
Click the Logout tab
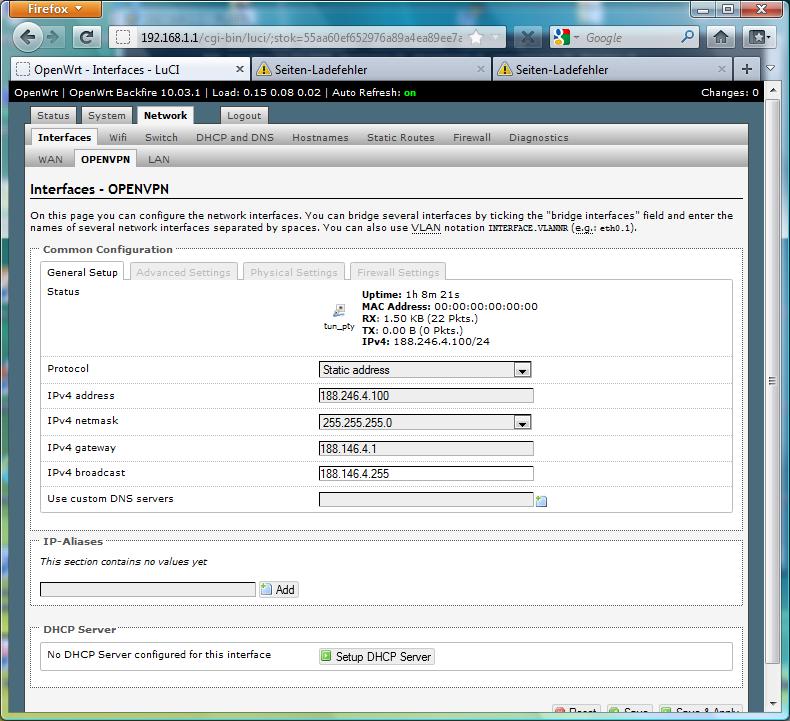point(243,116)
